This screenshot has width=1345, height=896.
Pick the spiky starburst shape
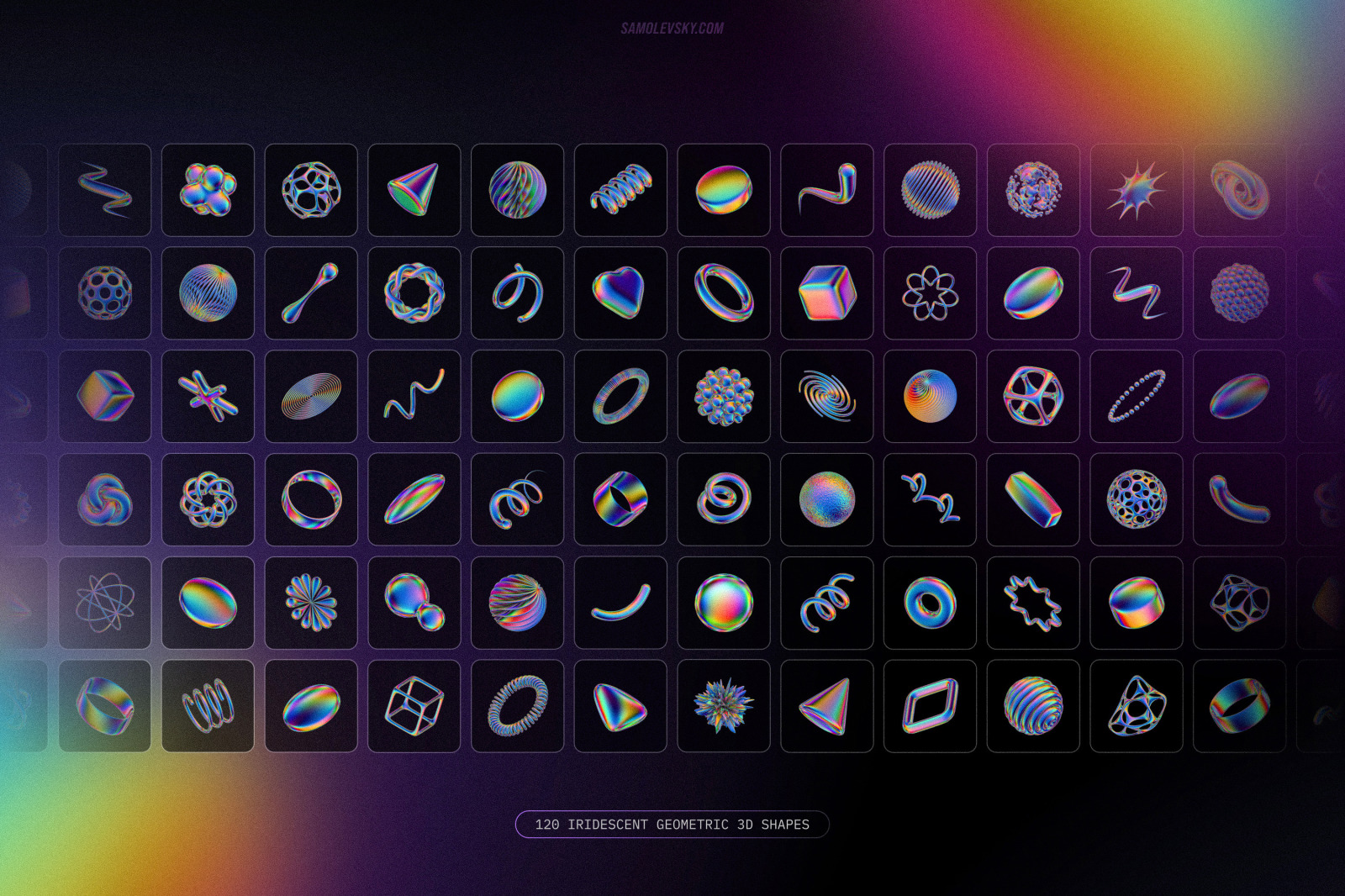point(1137,190)
